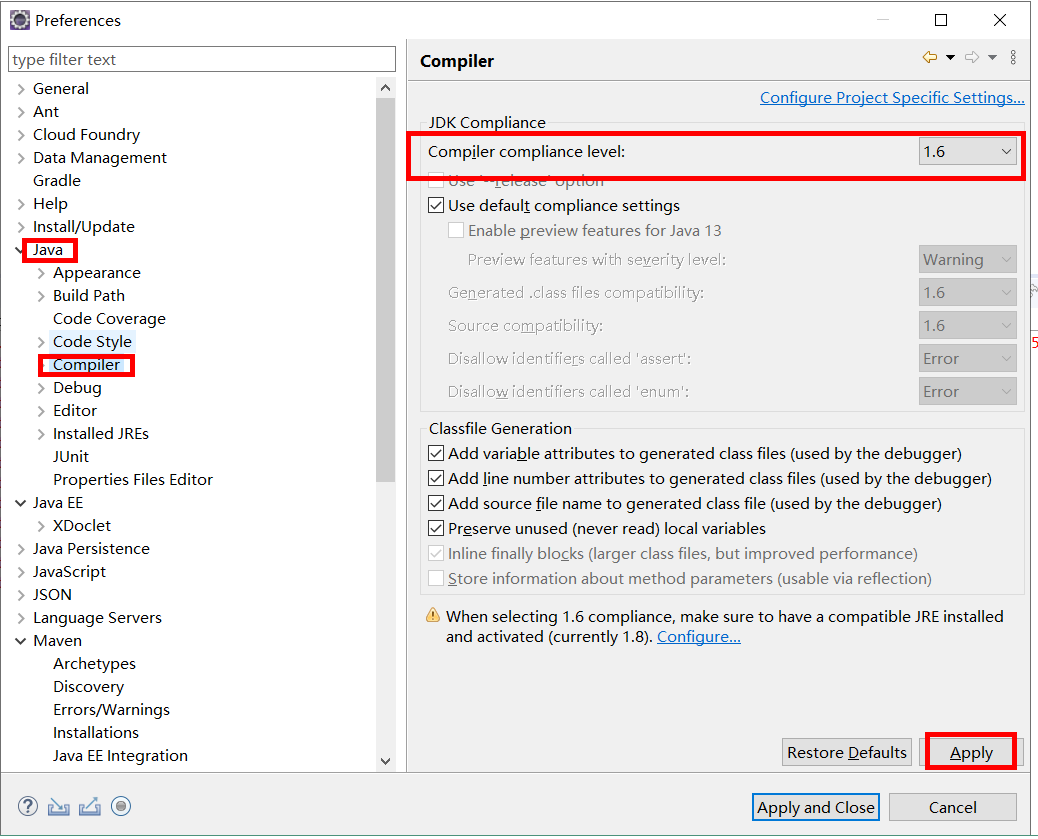Click the Cancel button
This screenshot has height=839, width=1038.
[x=953, y=808]
